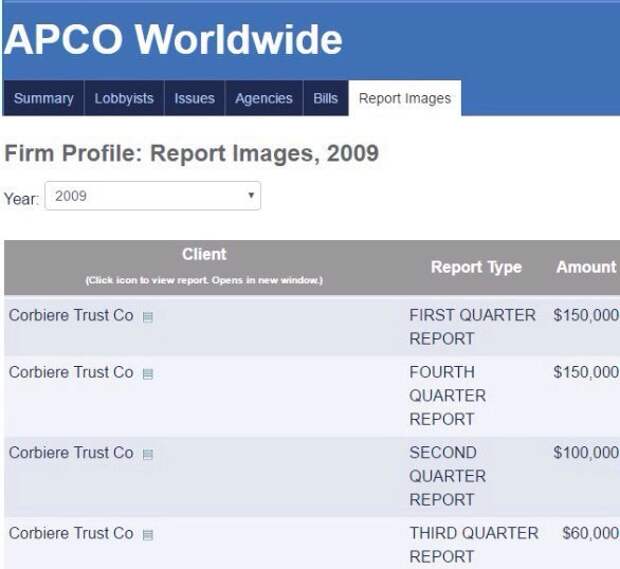Open report icon for Third Quarter Corbiere row
Viewport: 620px width, 569px height.
(x=147, y=535)
